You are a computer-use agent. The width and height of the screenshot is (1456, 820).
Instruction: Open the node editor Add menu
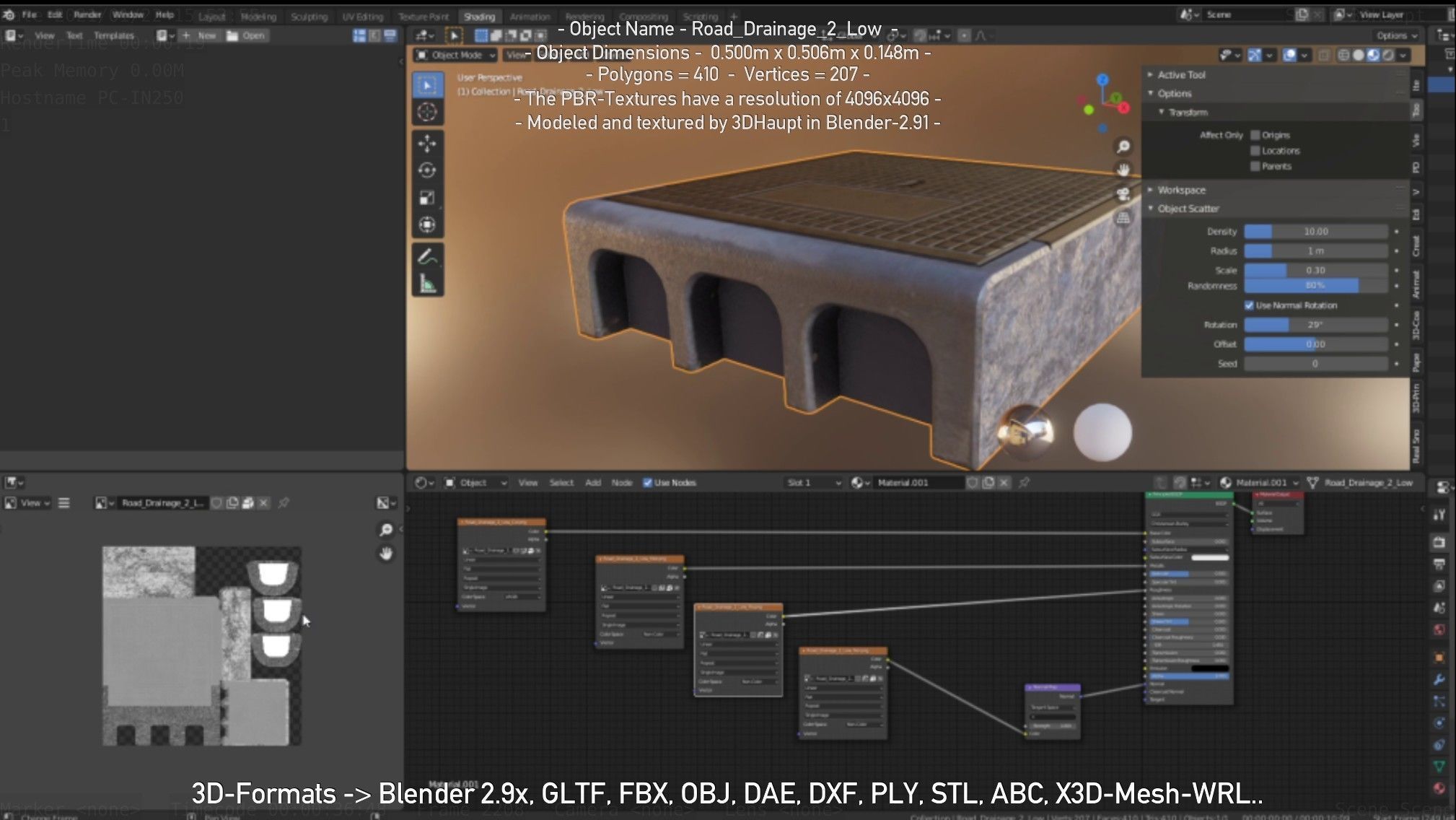coord(593,482)
